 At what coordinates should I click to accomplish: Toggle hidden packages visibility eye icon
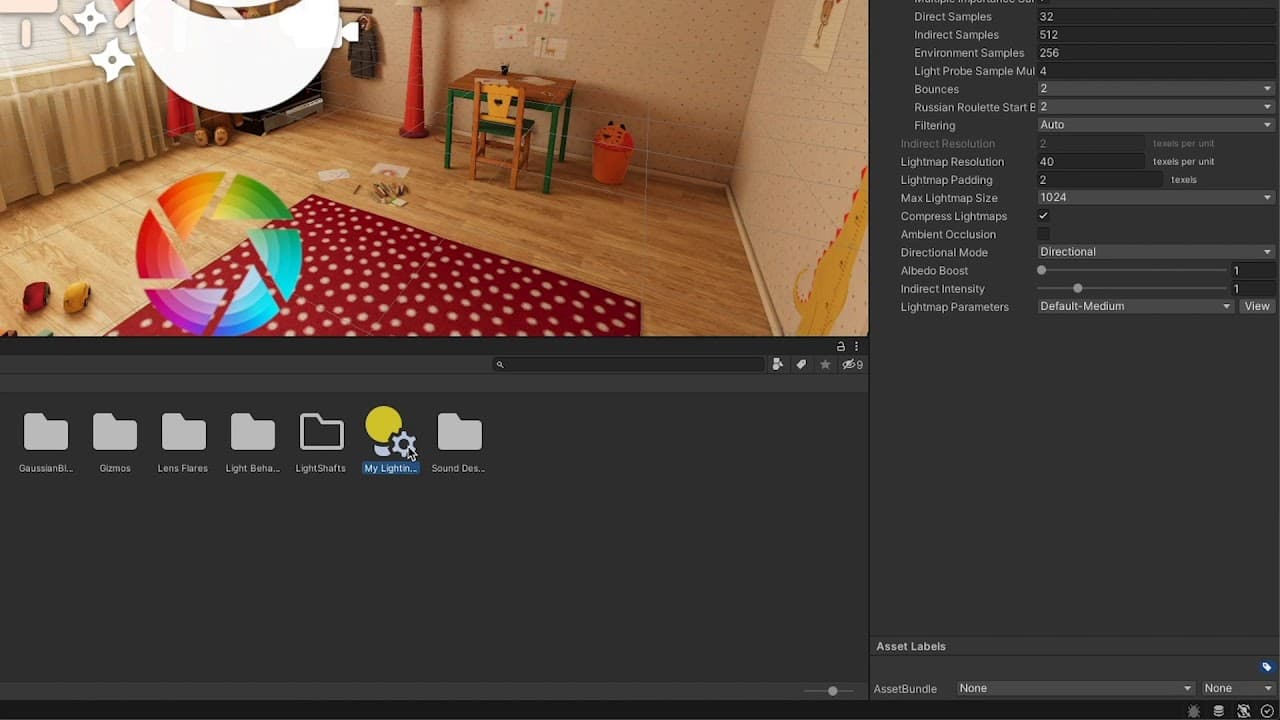point(852,365)
